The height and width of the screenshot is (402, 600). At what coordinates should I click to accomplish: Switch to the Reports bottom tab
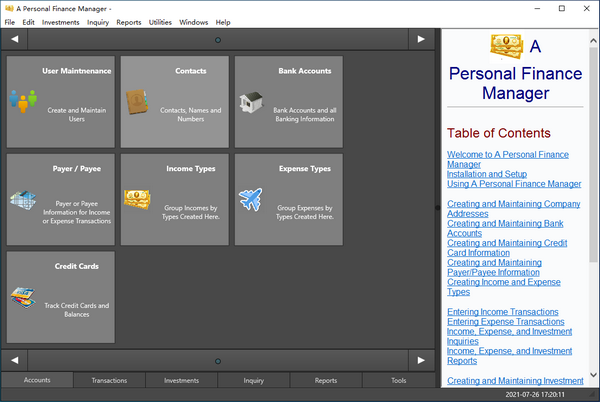tap(326, 380)
